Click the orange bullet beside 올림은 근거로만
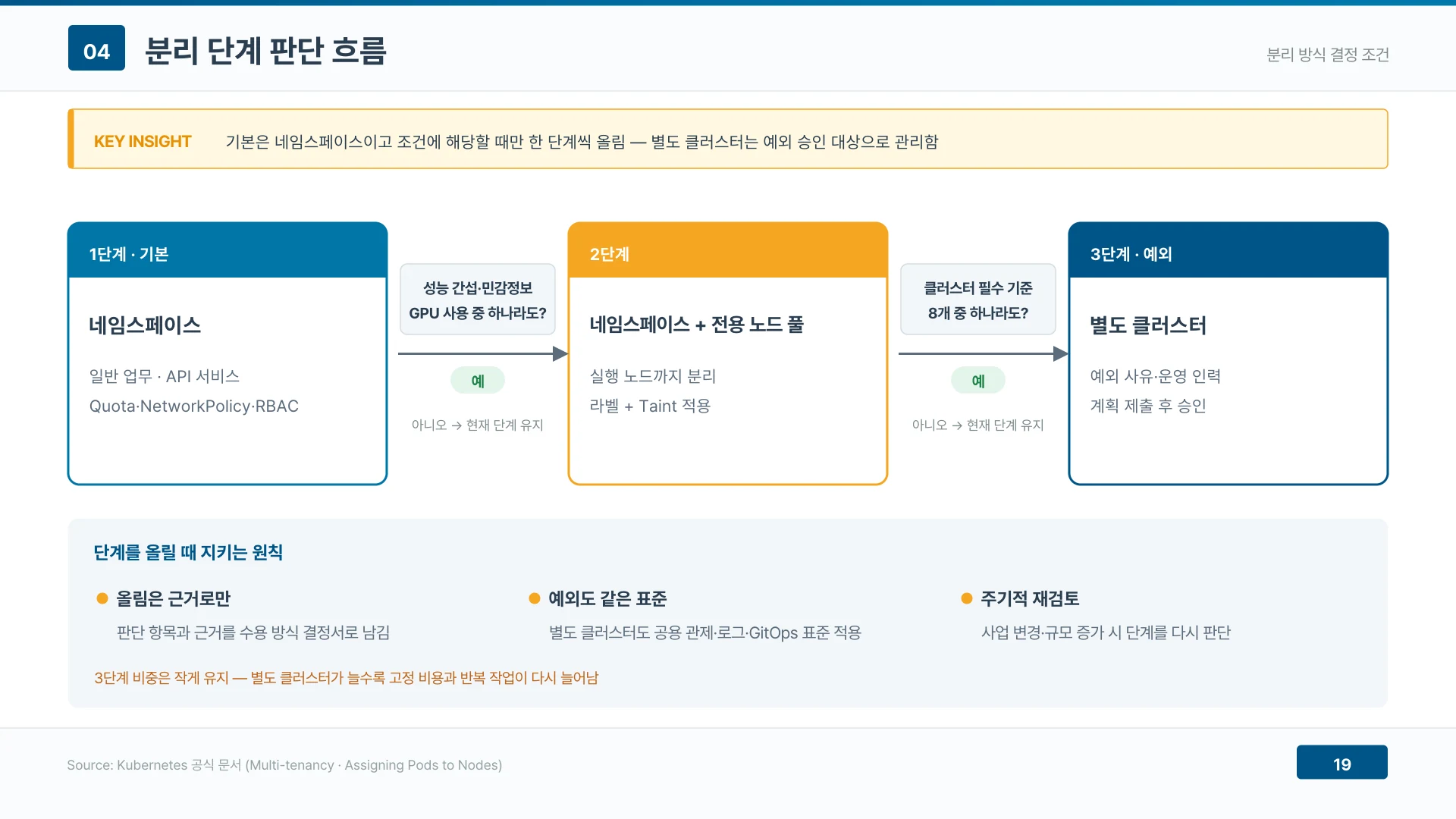The width and height of the screenshot is (1456, 819). coord(102,598)
